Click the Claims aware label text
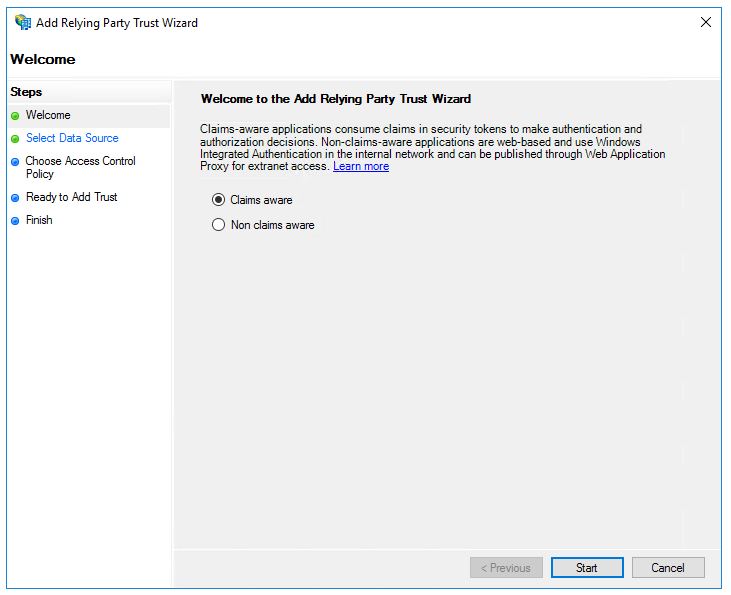This screenshot has width=731, height=595. coord(262,200)
